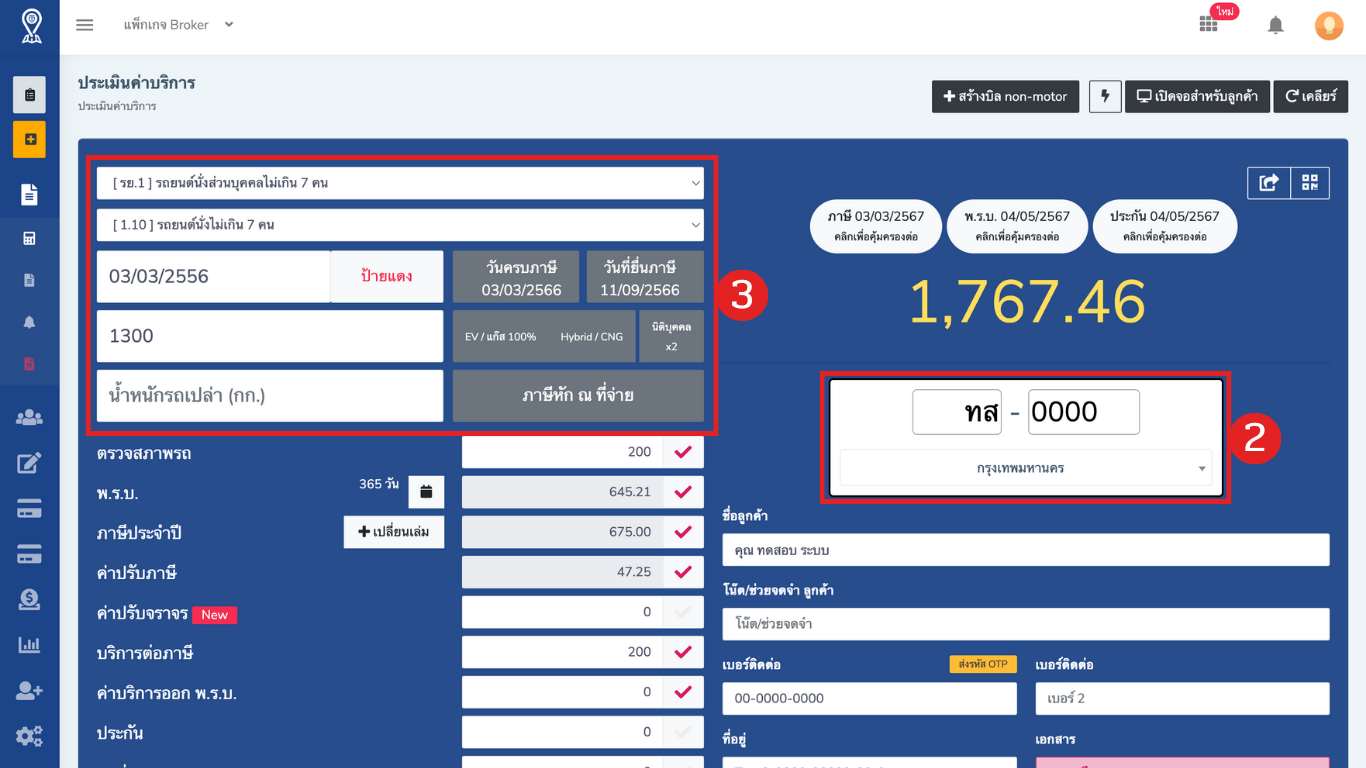Screen dimensions: 1366x768
Task: Open the กรุงเทพมหานคร province dropdown
Action: tap(1026, 468)
